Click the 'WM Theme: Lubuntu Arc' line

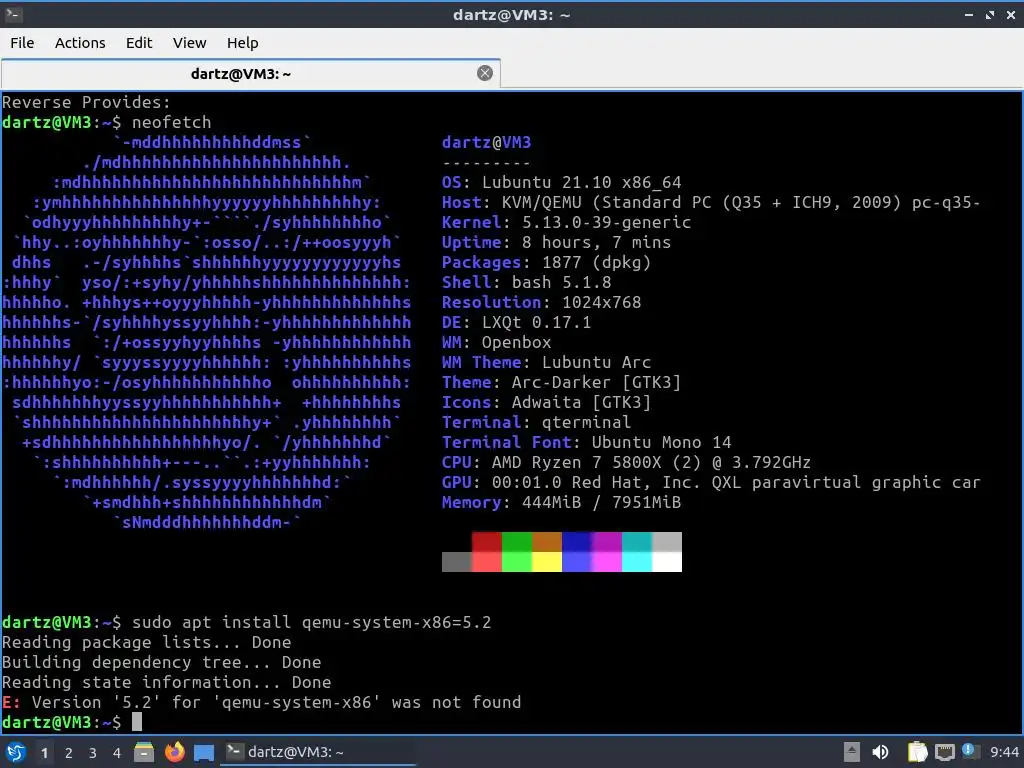tap(546, 362)
